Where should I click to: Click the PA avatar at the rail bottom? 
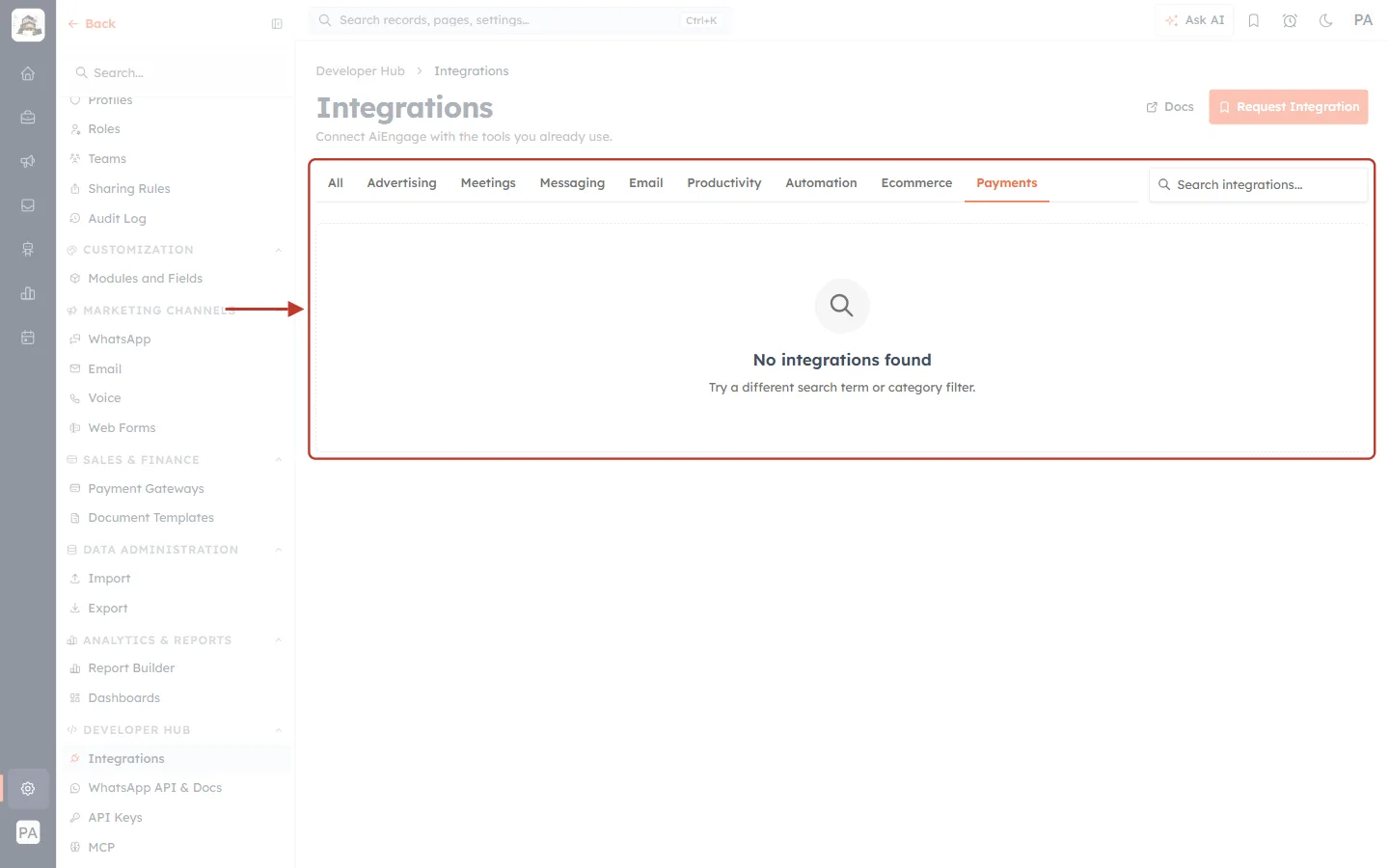point(28,832)
